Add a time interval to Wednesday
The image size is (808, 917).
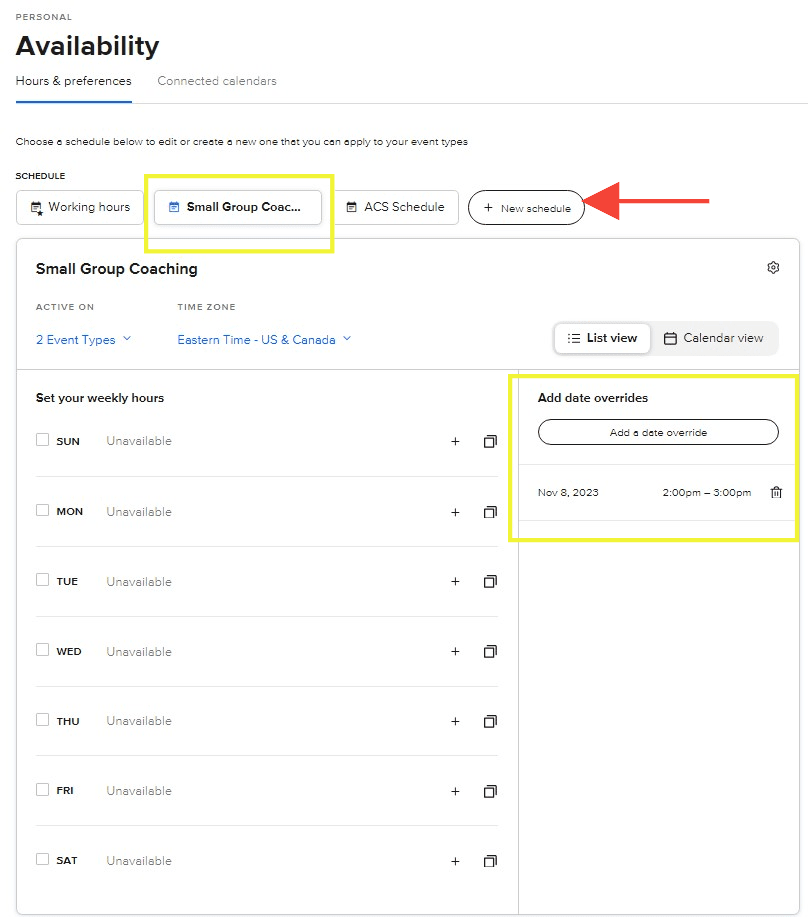point(455,651)
